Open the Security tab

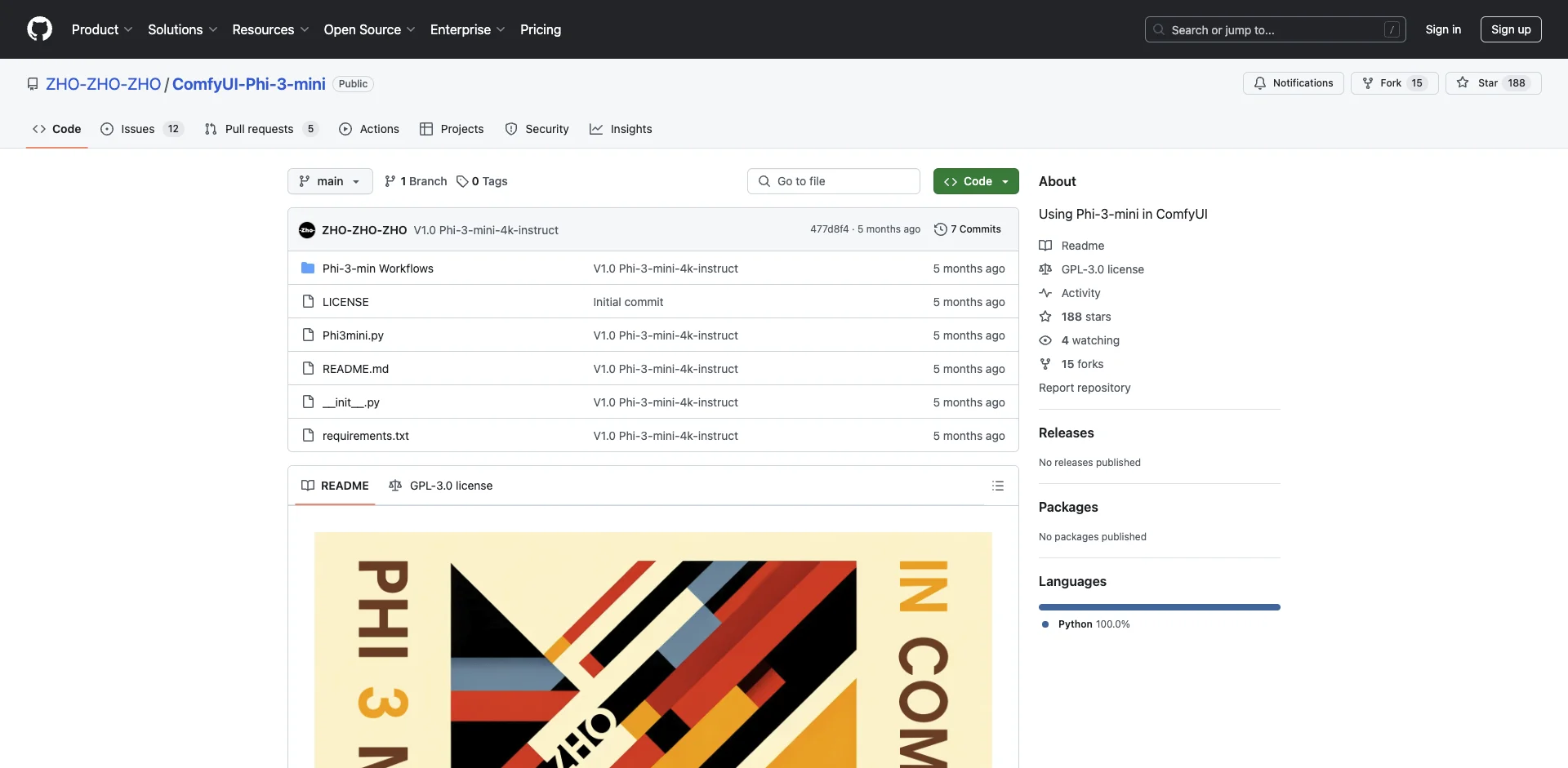pos(537,129)
